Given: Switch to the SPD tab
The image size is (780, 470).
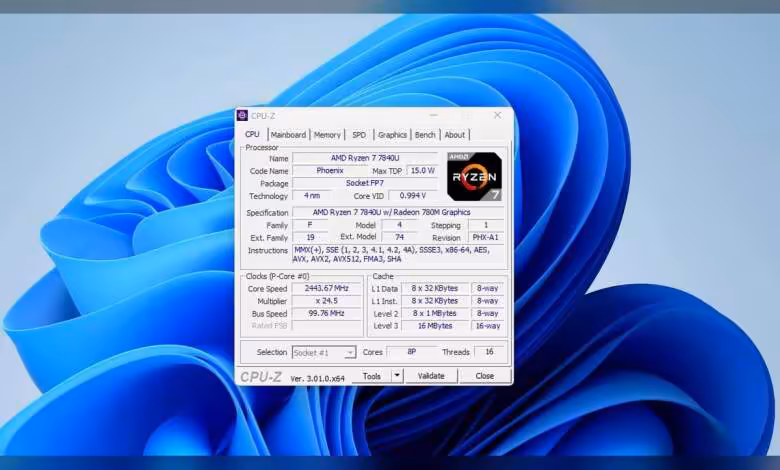Looking at the screenshot, I should click(359, 135).
